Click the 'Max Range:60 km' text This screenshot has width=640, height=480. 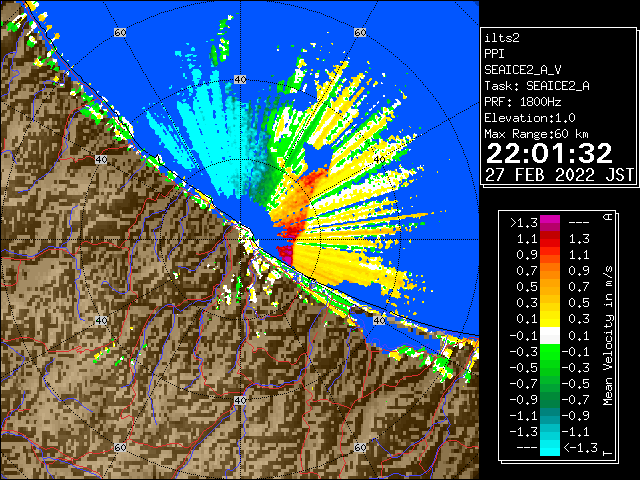tap(537, 134)
